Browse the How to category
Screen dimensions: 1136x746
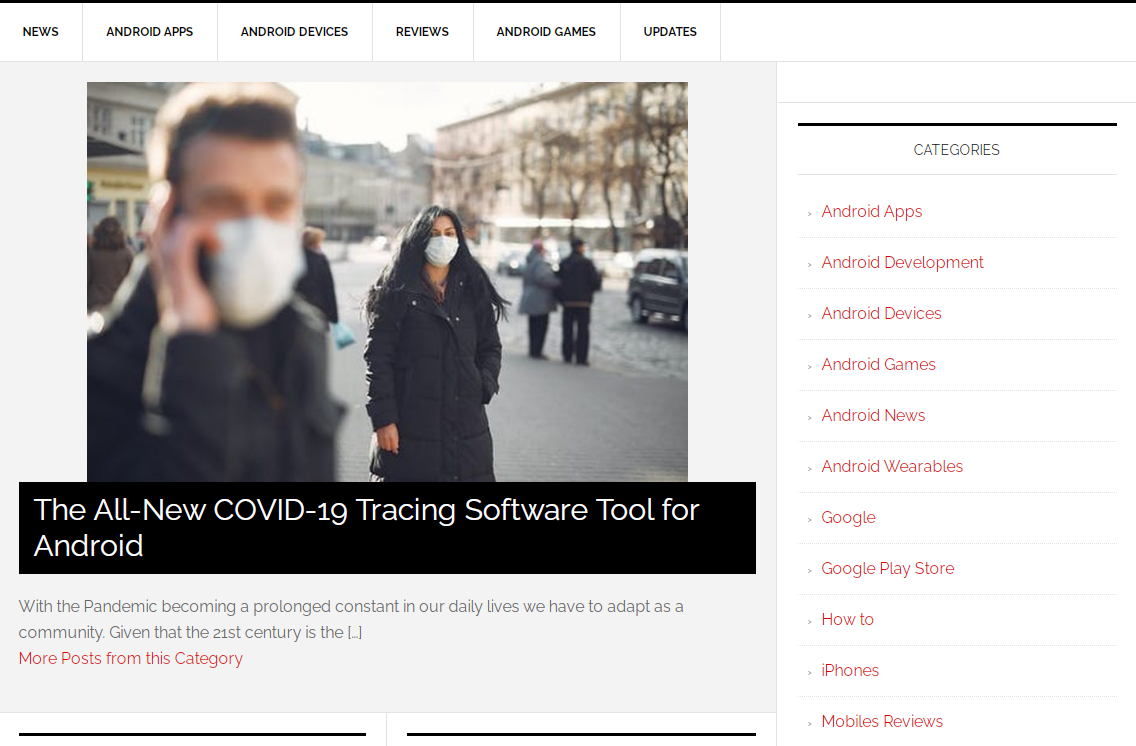(847, 619)
